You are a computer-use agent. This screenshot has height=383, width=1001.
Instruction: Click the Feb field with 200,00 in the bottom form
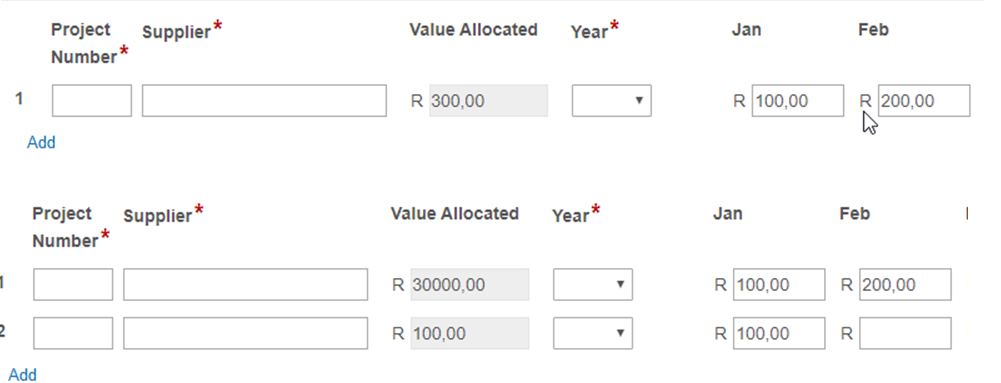pos(905,285)
